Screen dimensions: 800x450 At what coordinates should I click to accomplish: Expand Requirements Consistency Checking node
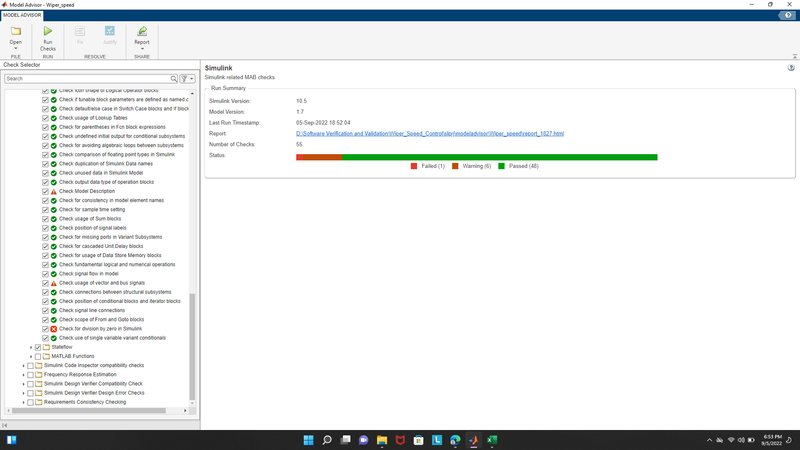23,403
